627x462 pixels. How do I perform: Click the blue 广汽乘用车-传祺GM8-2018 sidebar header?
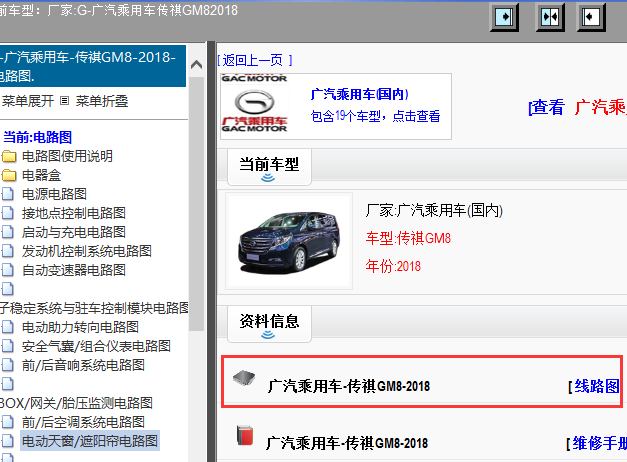click(93, 66)
